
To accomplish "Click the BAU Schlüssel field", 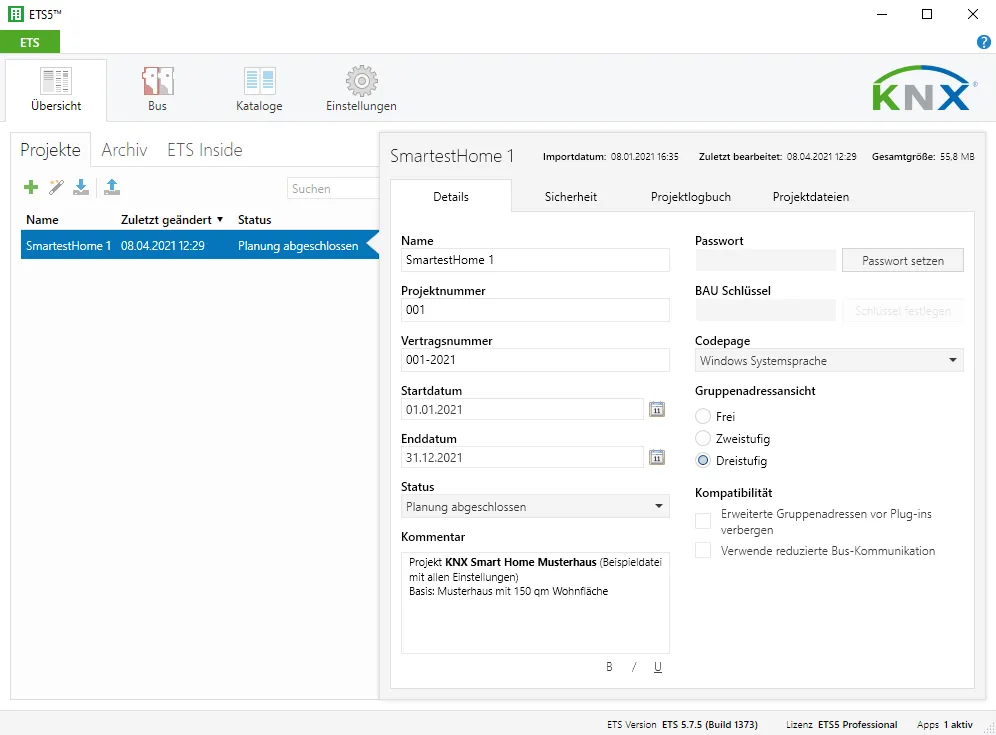I will 765,311.
